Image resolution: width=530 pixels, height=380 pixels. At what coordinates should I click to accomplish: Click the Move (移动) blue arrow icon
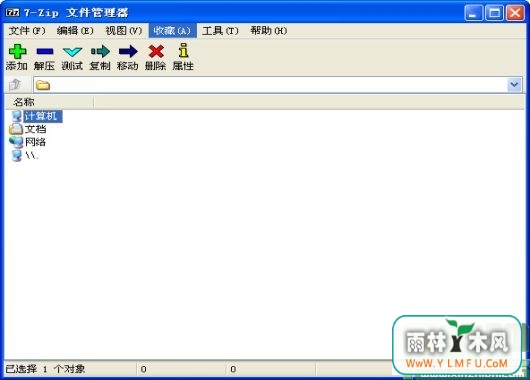(x=128, y=51)
